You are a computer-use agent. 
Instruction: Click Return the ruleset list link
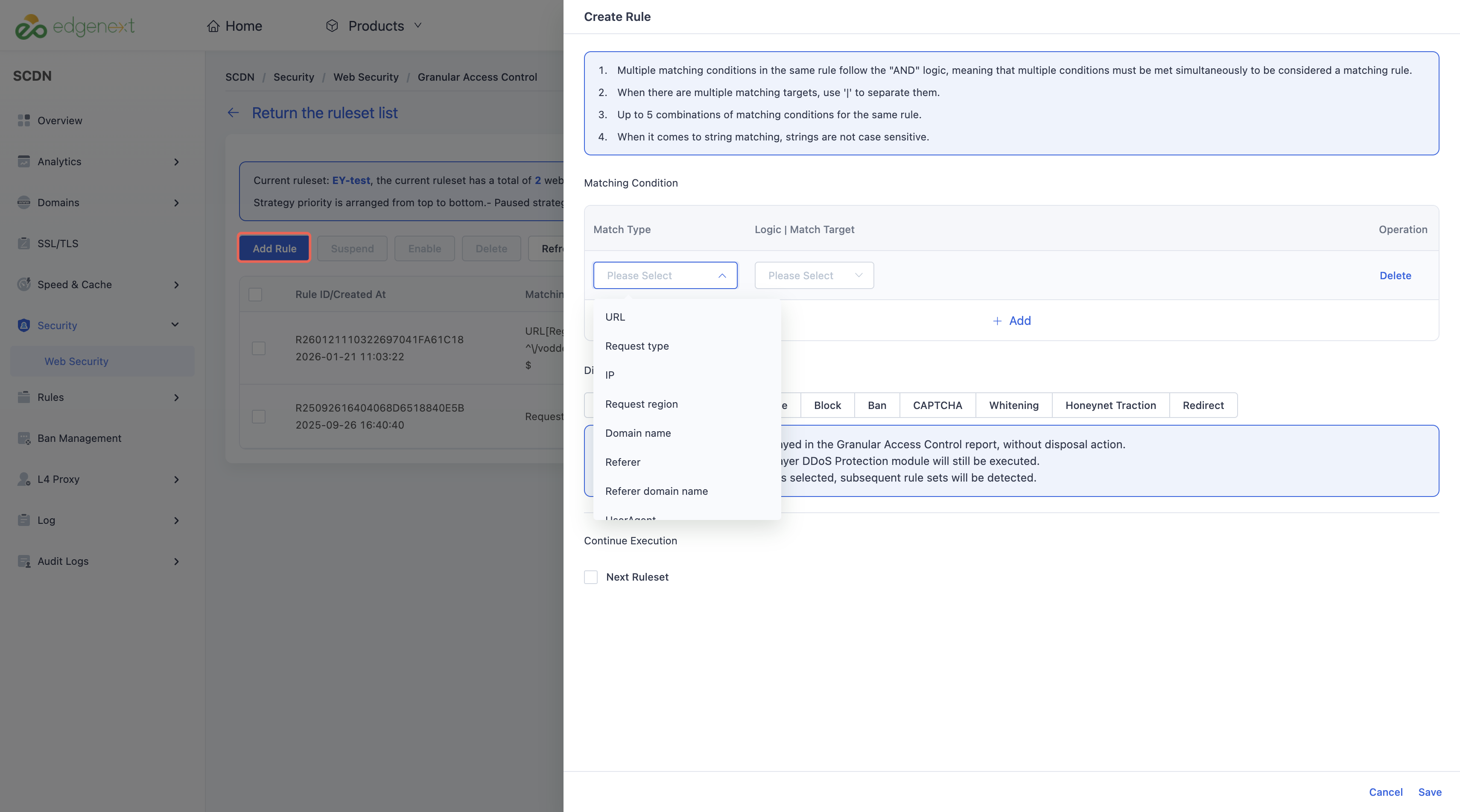(325, 113)
